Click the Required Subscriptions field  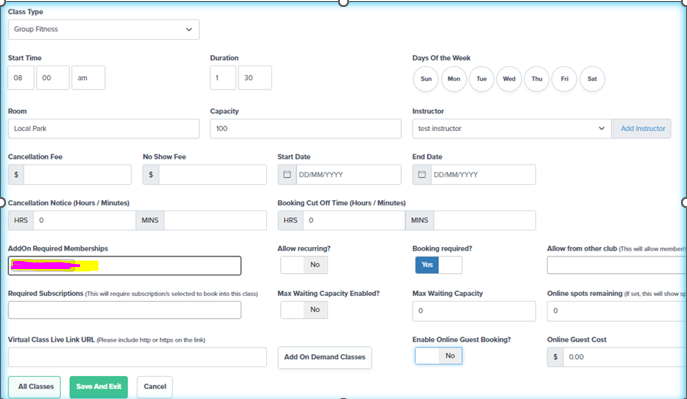click(x=124, y=310)
